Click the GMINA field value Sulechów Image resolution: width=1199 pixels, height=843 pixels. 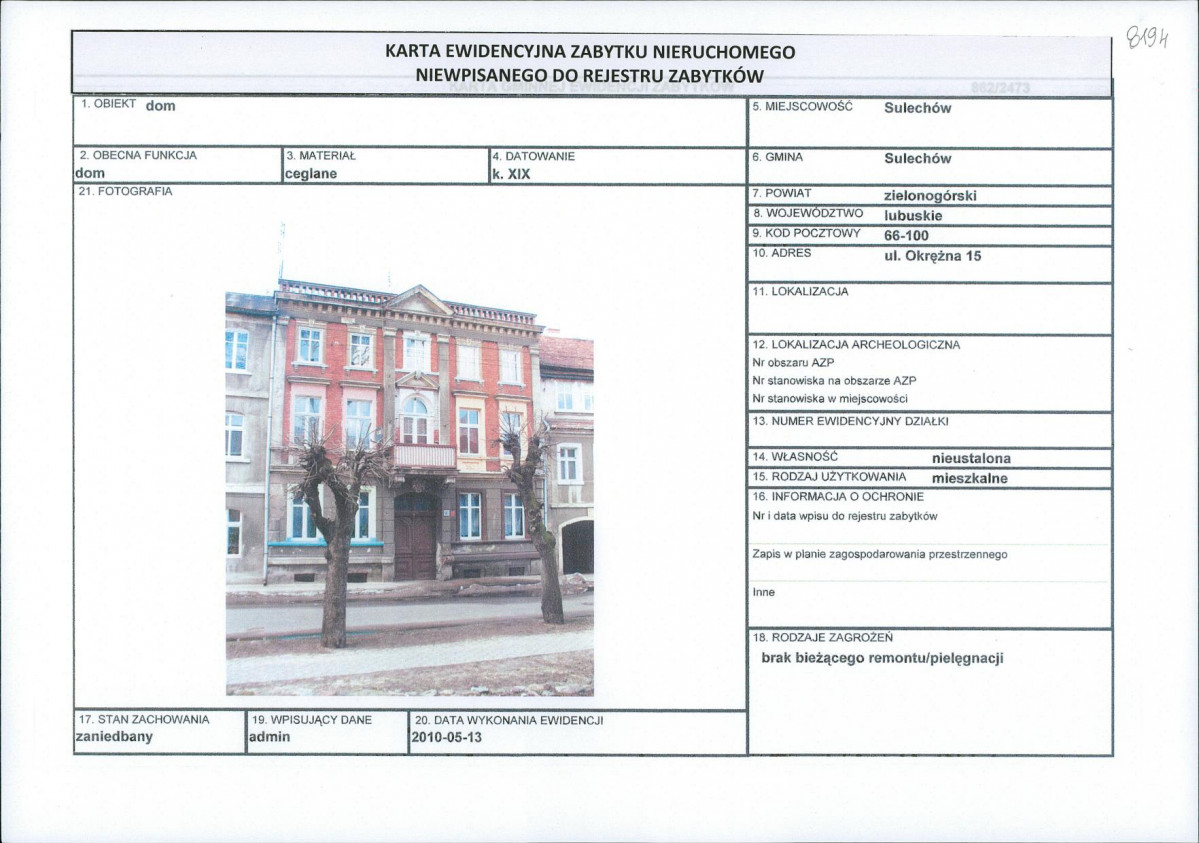point(917,158)
